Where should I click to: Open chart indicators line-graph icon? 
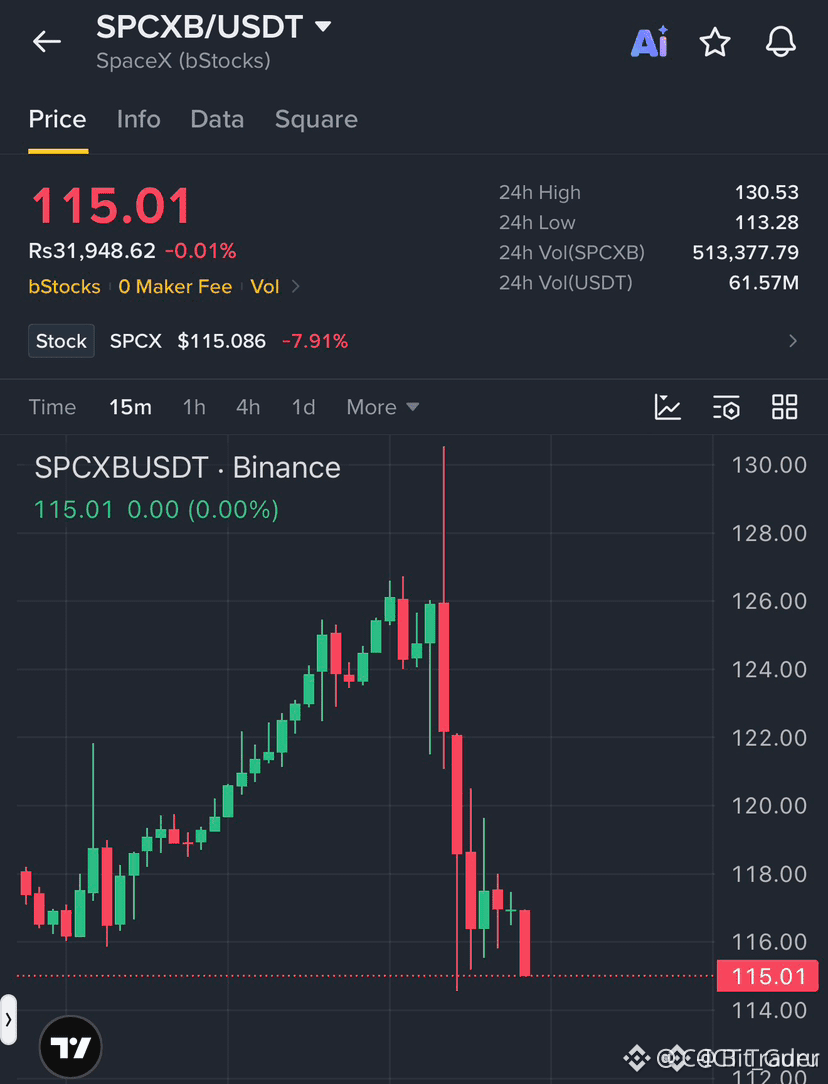click(x=668, y=406)
